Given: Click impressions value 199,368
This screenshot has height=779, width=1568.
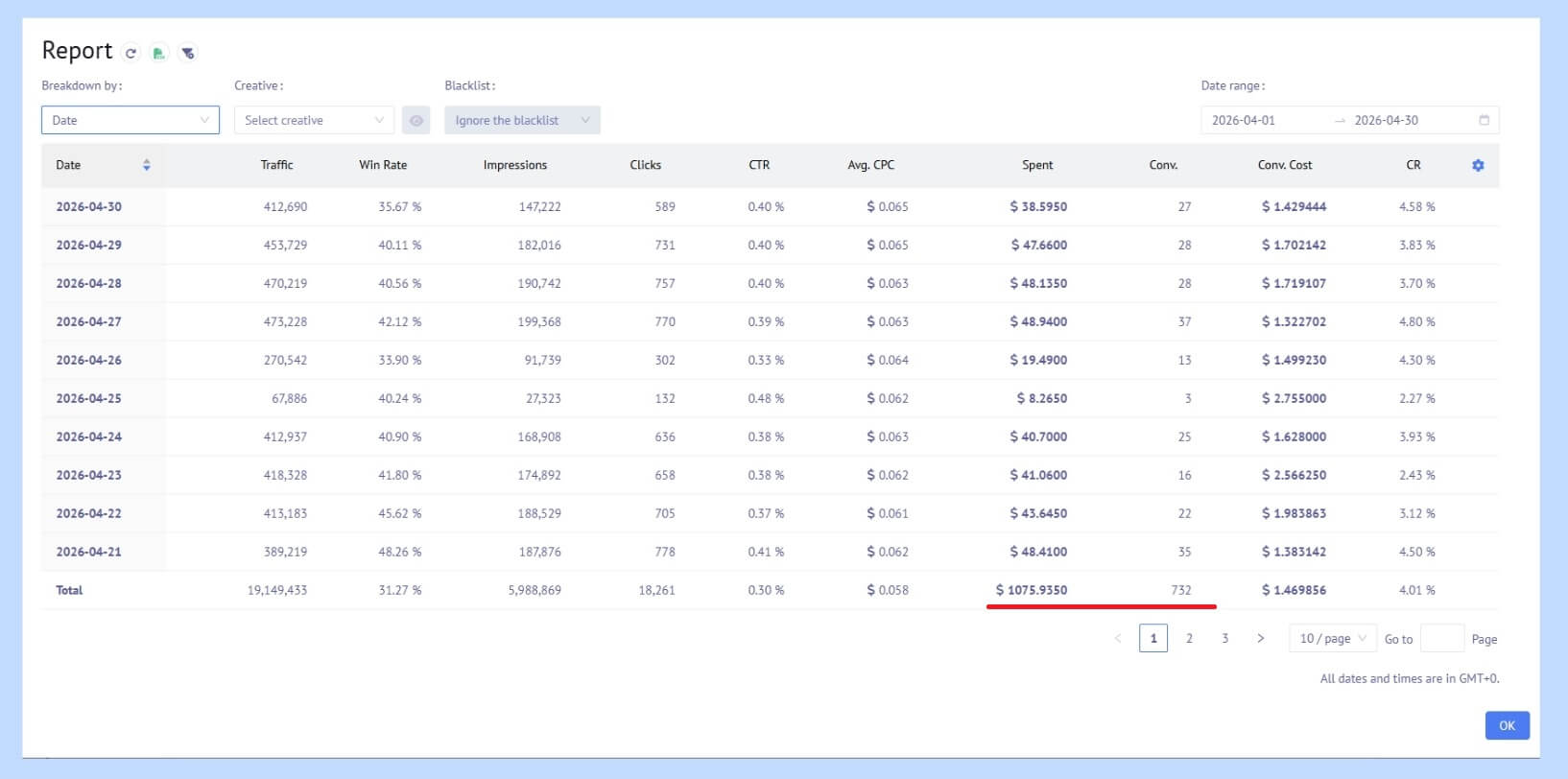Looking at the screenshot, I should (x=539, y=321).
